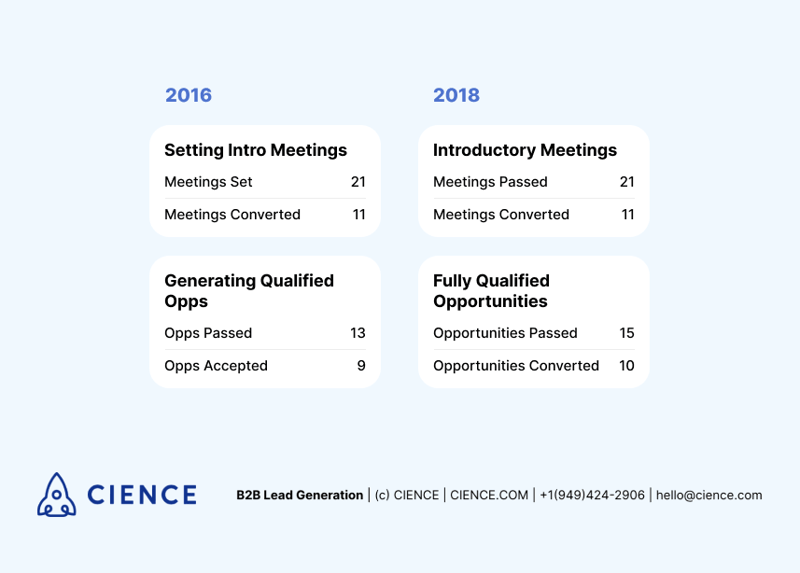The image size is (800, 573).
Task: Click the CIENCE rocket logo icon
Action: [x=57, y=494]
